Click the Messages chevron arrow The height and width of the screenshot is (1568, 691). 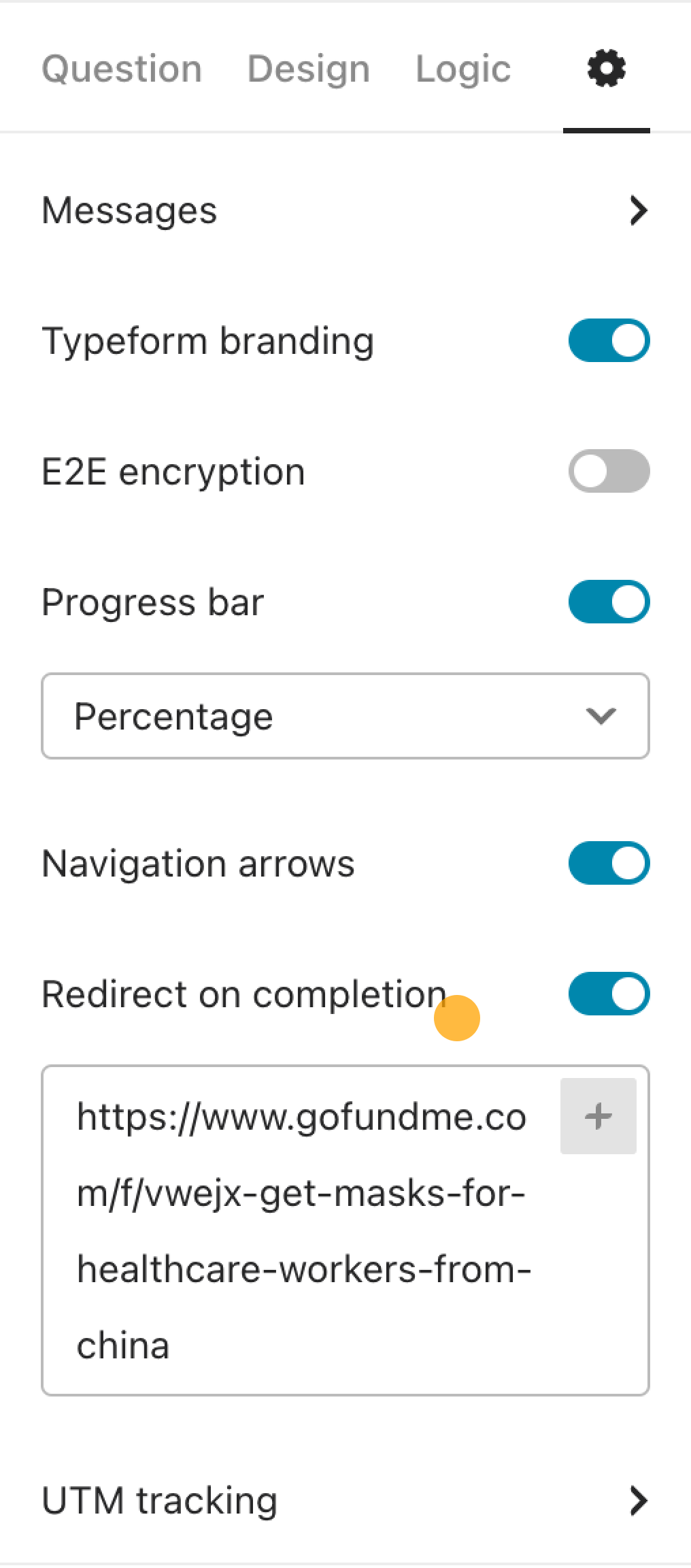638,210
